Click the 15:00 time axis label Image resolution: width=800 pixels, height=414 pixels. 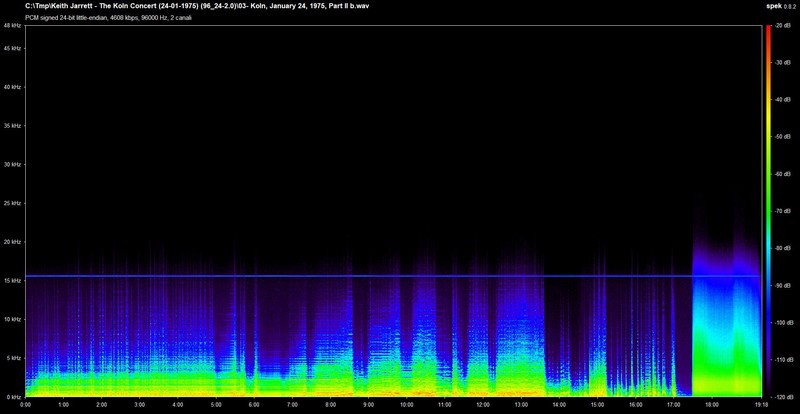click(x=598, y=404)
